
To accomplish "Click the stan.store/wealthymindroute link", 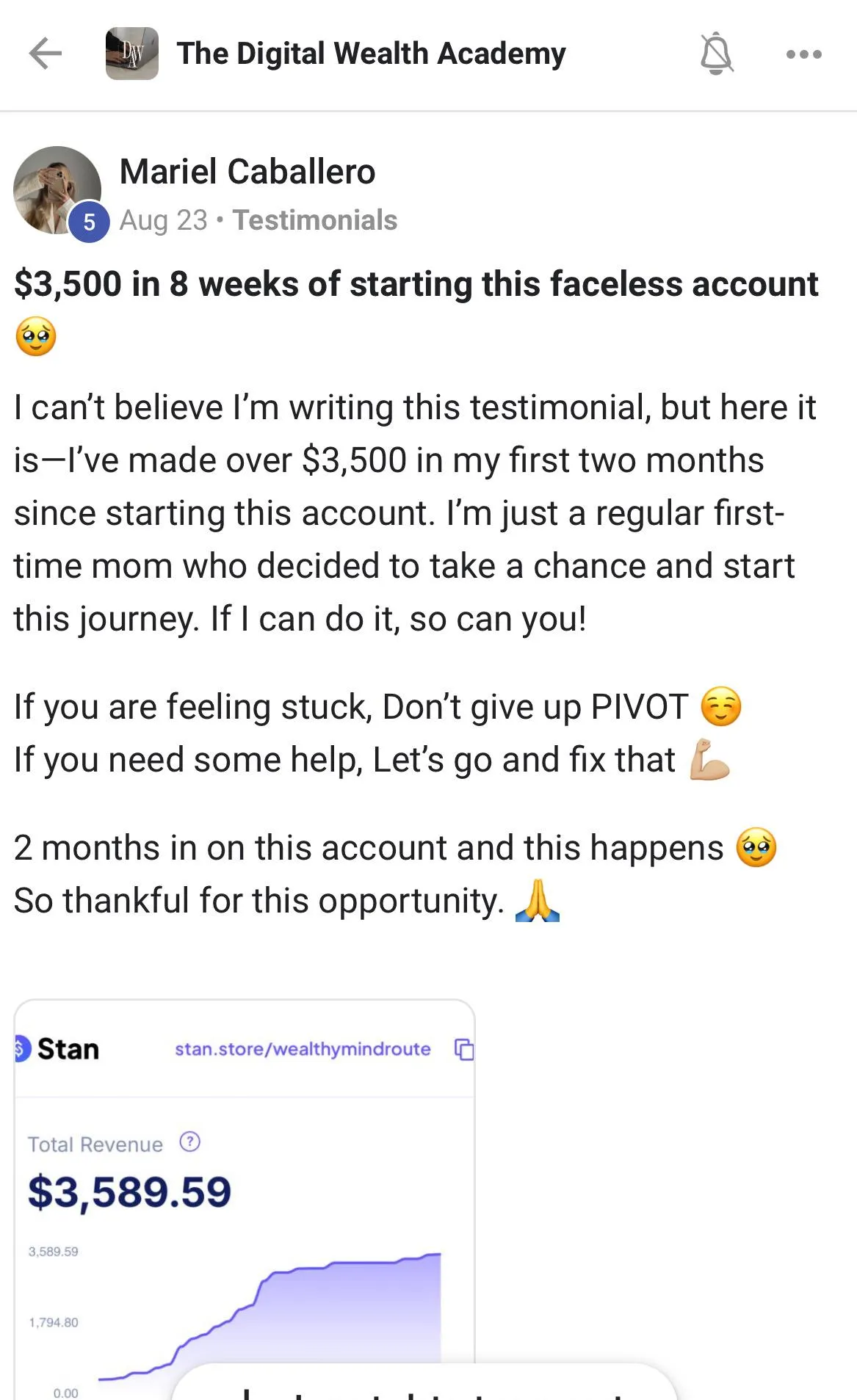I will tap(303, 1049).
